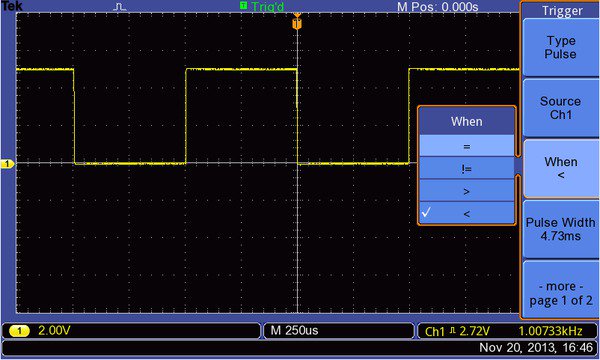The height and width of the screenshot is (360, 600).
Task: Click the channel 1 ground reference marker
Action: 7,164
